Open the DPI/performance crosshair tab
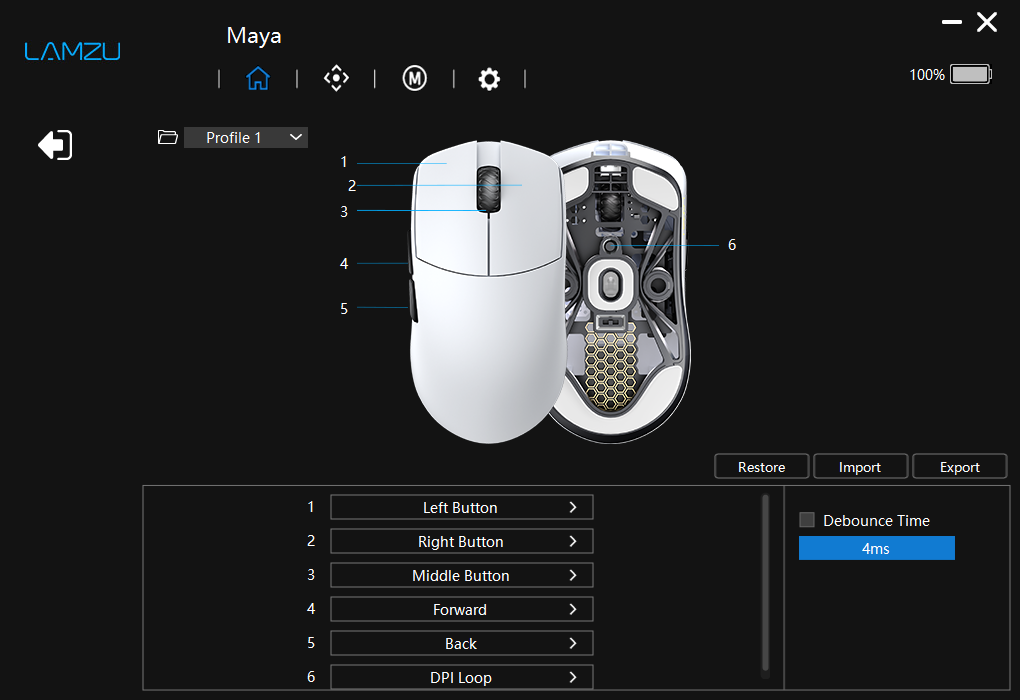The width and height of the screenshot is (1020, 700). [x=336, y=78]
